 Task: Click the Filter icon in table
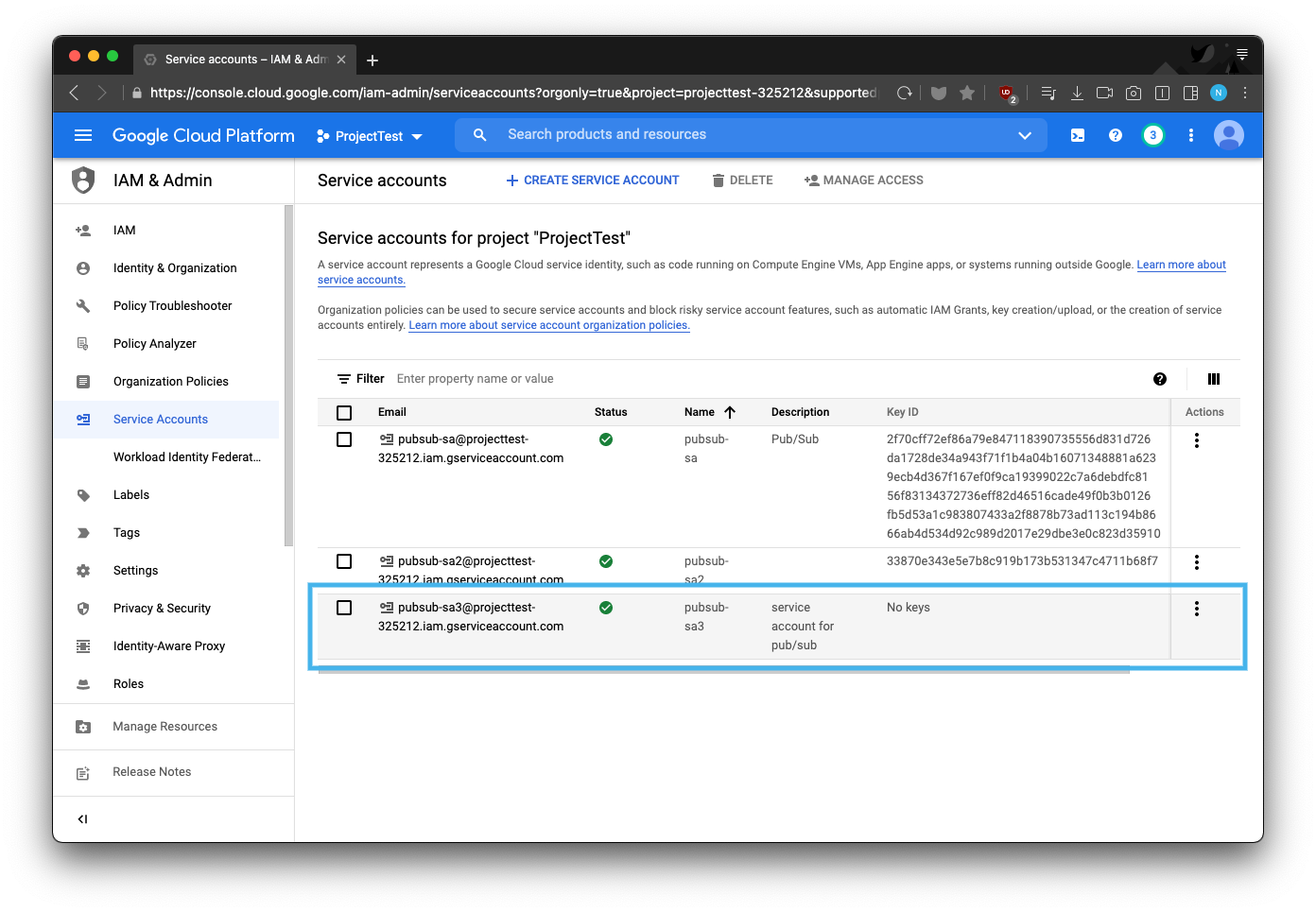click(344, 379)
